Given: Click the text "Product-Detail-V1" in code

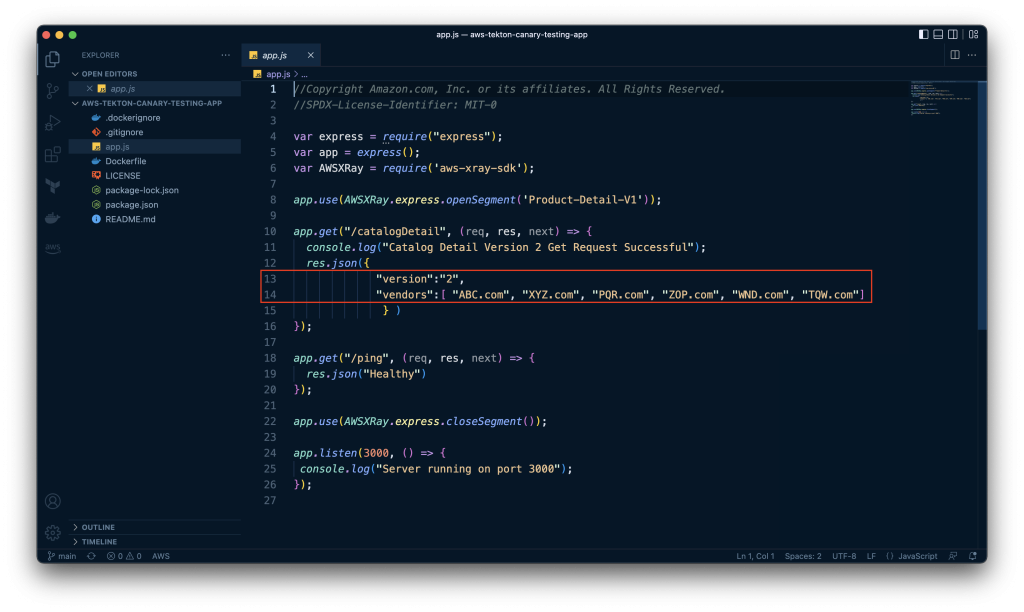Looking at the screenshot, I should click(582, 200).
